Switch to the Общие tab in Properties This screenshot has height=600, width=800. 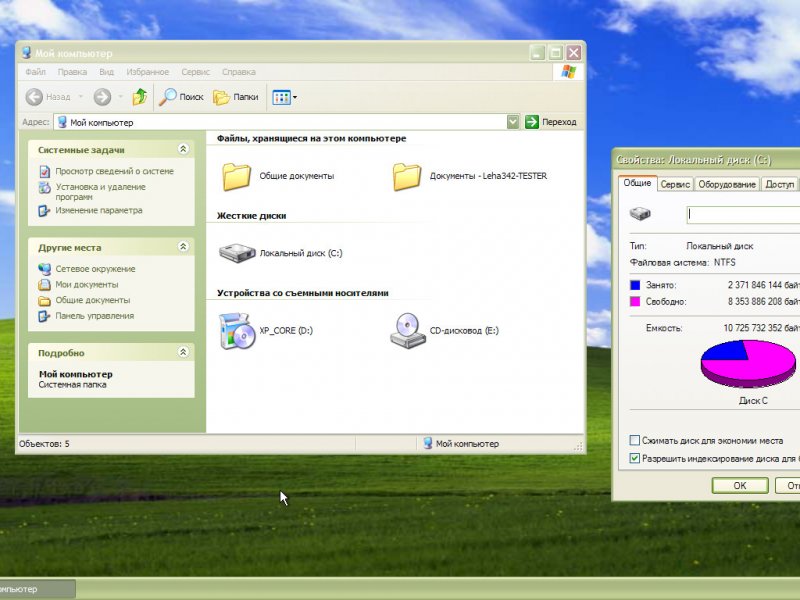(637, 183)
